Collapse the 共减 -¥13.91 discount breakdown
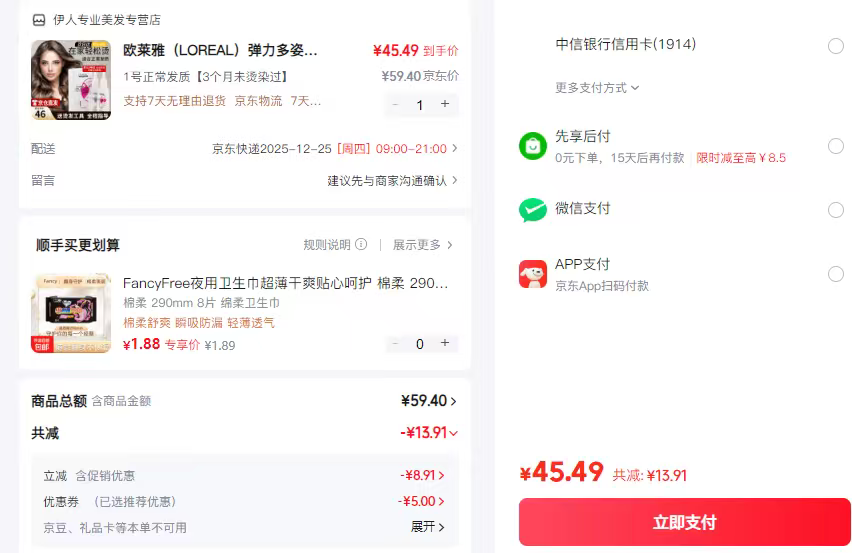Image resolution: width=852 pixels, height=553 pixels. coord(430,433)
